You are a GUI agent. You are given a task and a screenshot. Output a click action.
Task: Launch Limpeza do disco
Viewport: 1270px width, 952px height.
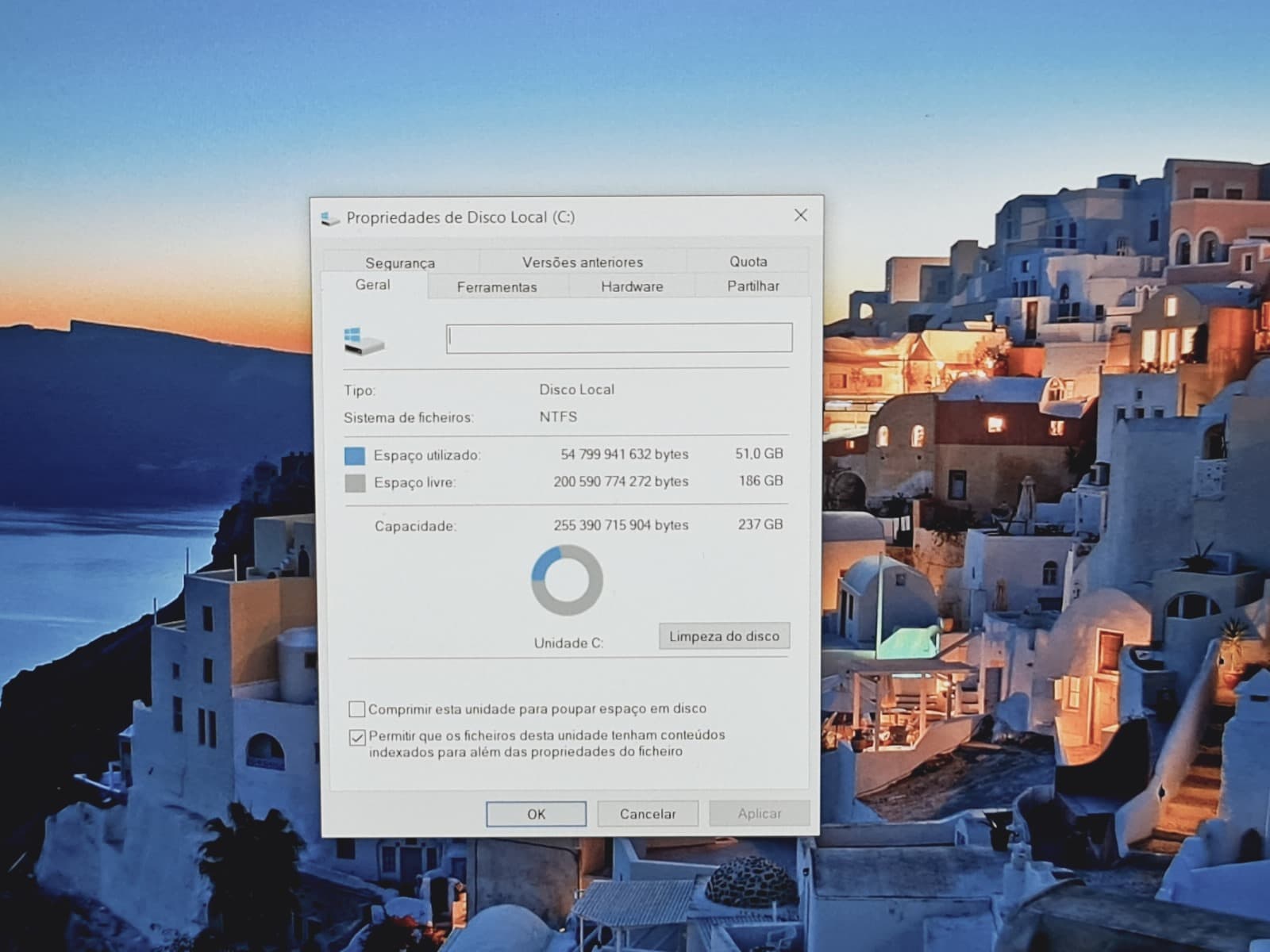tap(724, 636)
